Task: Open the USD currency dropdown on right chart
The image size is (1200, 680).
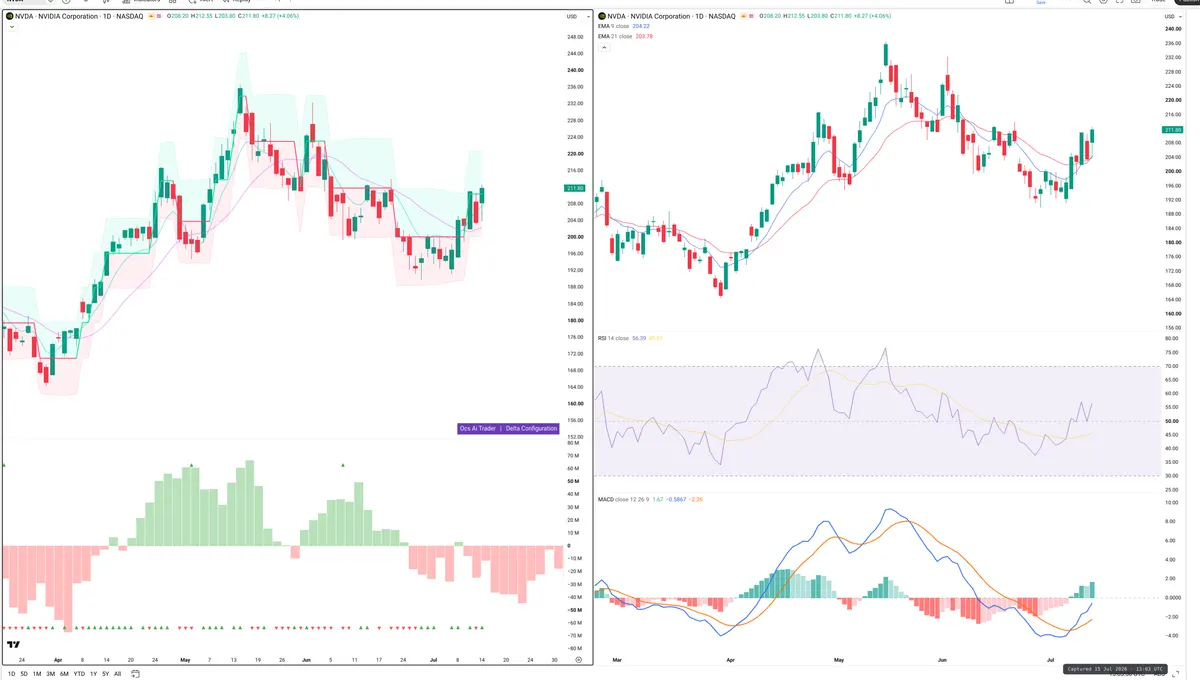Action: pyautogui.click(x=1172, y=16)
